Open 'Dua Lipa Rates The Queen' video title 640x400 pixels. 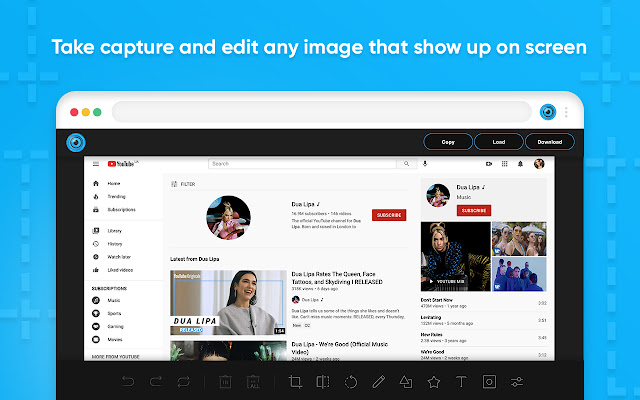pos(337,278)
